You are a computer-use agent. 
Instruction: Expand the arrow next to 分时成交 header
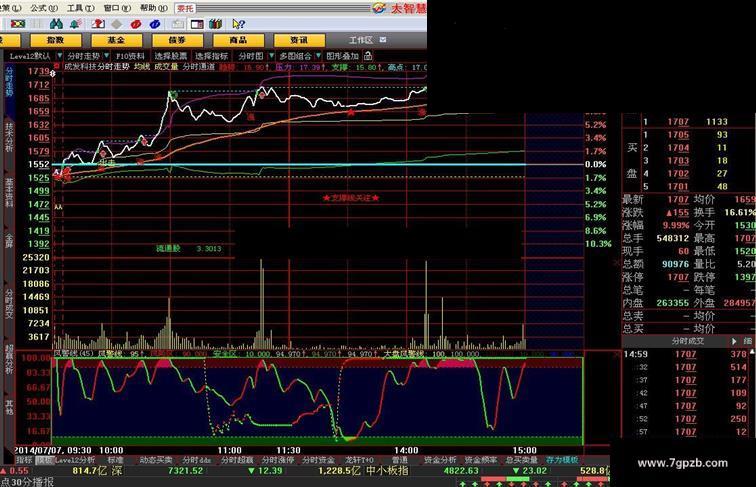coord(734,341)
